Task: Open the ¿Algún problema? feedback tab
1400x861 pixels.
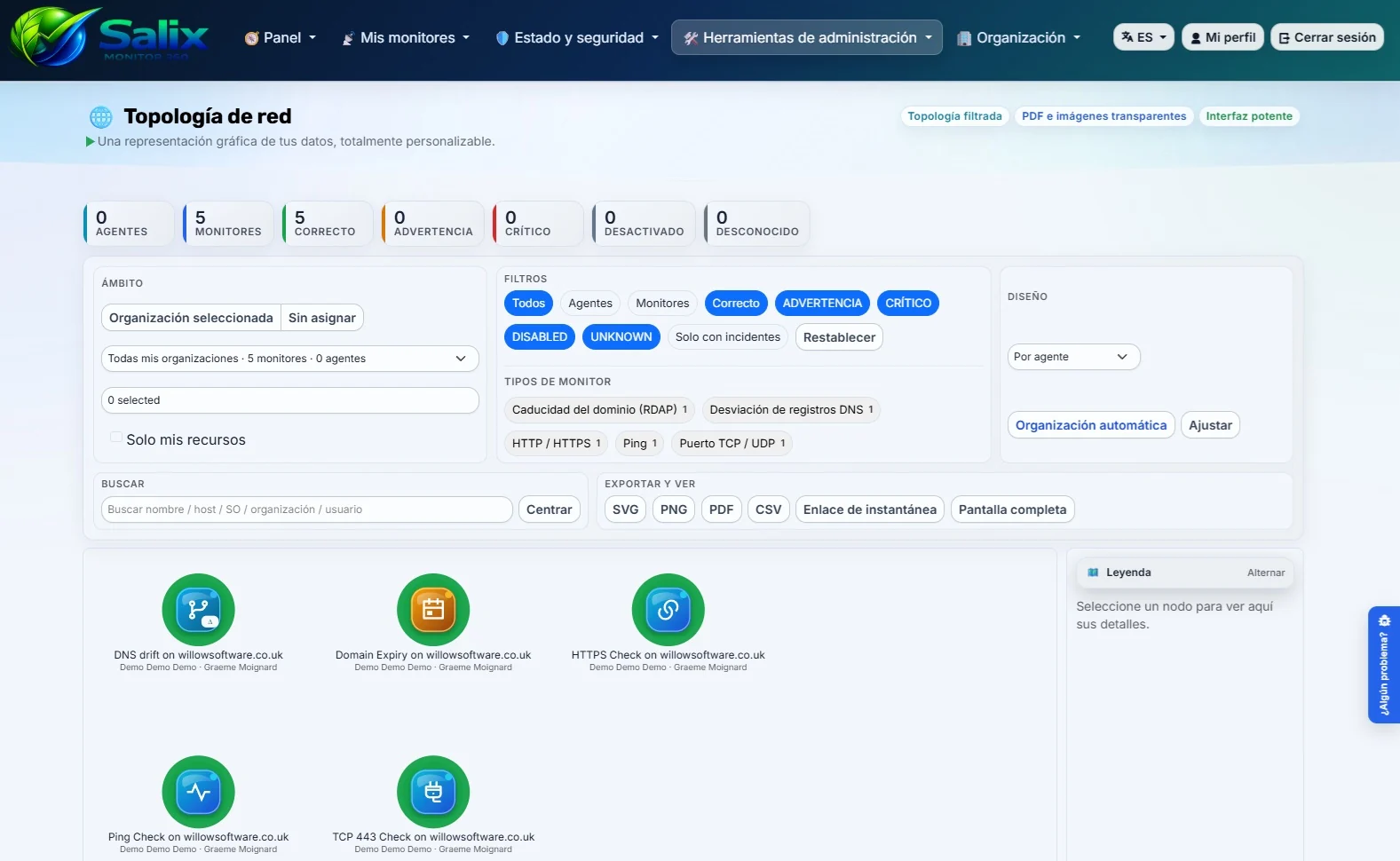Action: (x=1384, y=665)
